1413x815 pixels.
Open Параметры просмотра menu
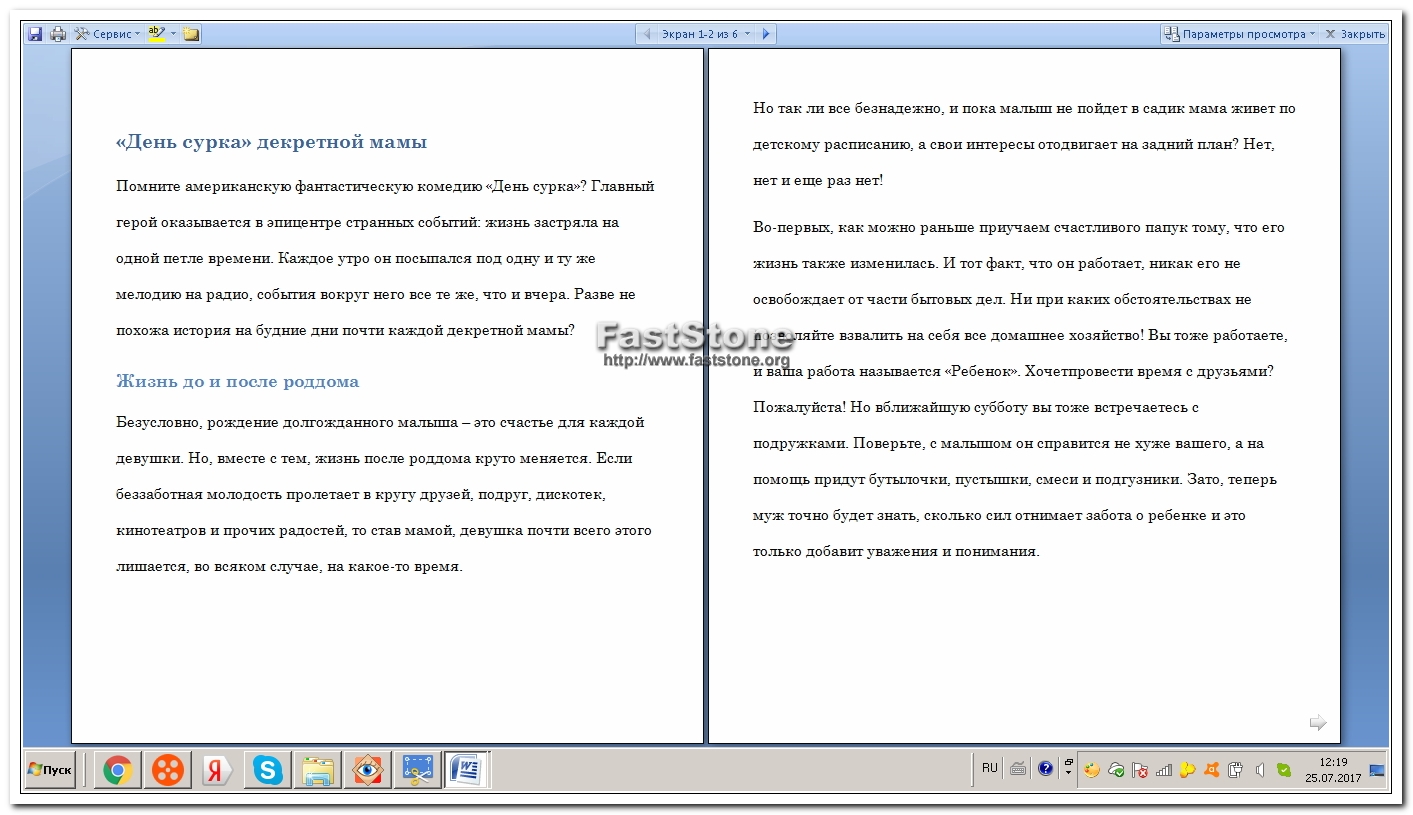tap(1240, 34)
